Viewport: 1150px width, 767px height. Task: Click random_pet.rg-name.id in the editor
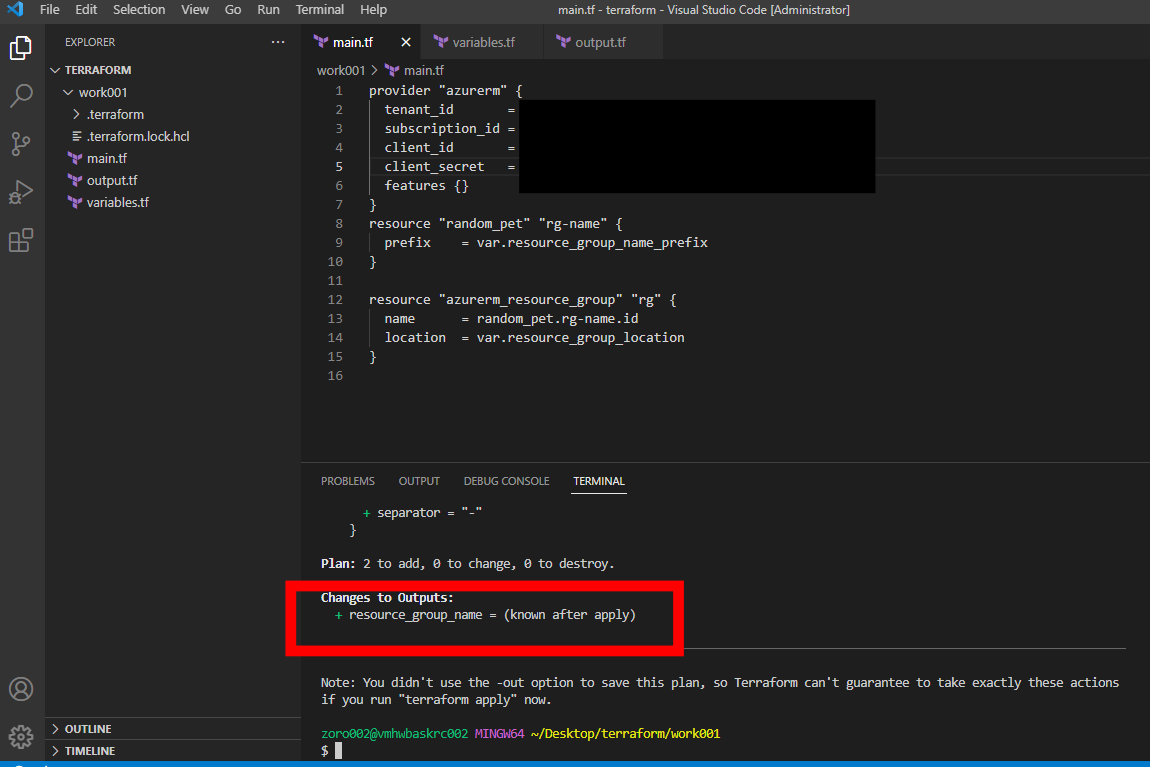click(557, 319)
